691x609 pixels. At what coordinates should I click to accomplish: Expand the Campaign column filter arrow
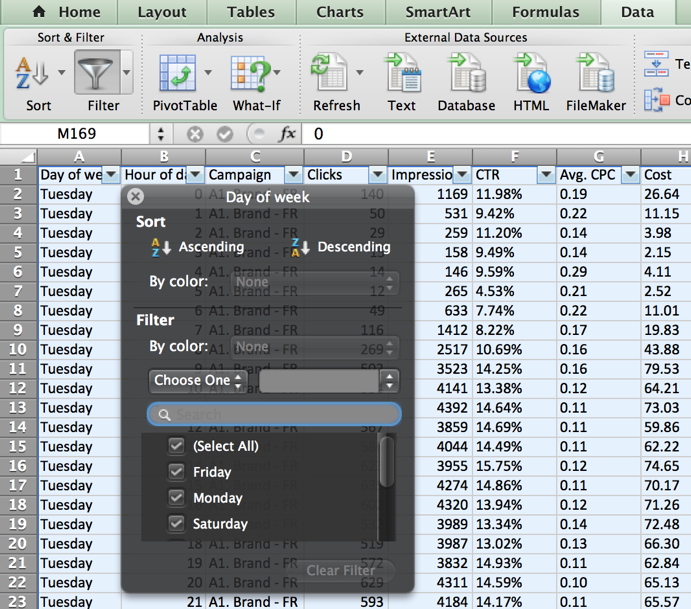point(293,175)
